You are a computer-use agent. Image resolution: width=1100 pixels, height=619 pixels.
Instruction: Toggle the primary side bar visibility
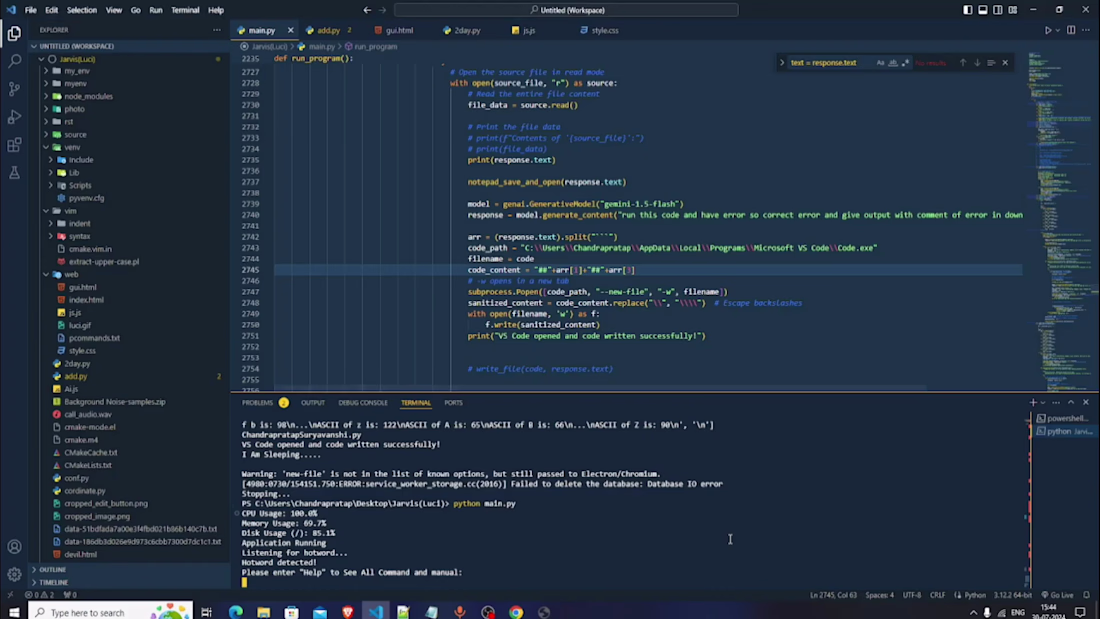tap(967, 10)
